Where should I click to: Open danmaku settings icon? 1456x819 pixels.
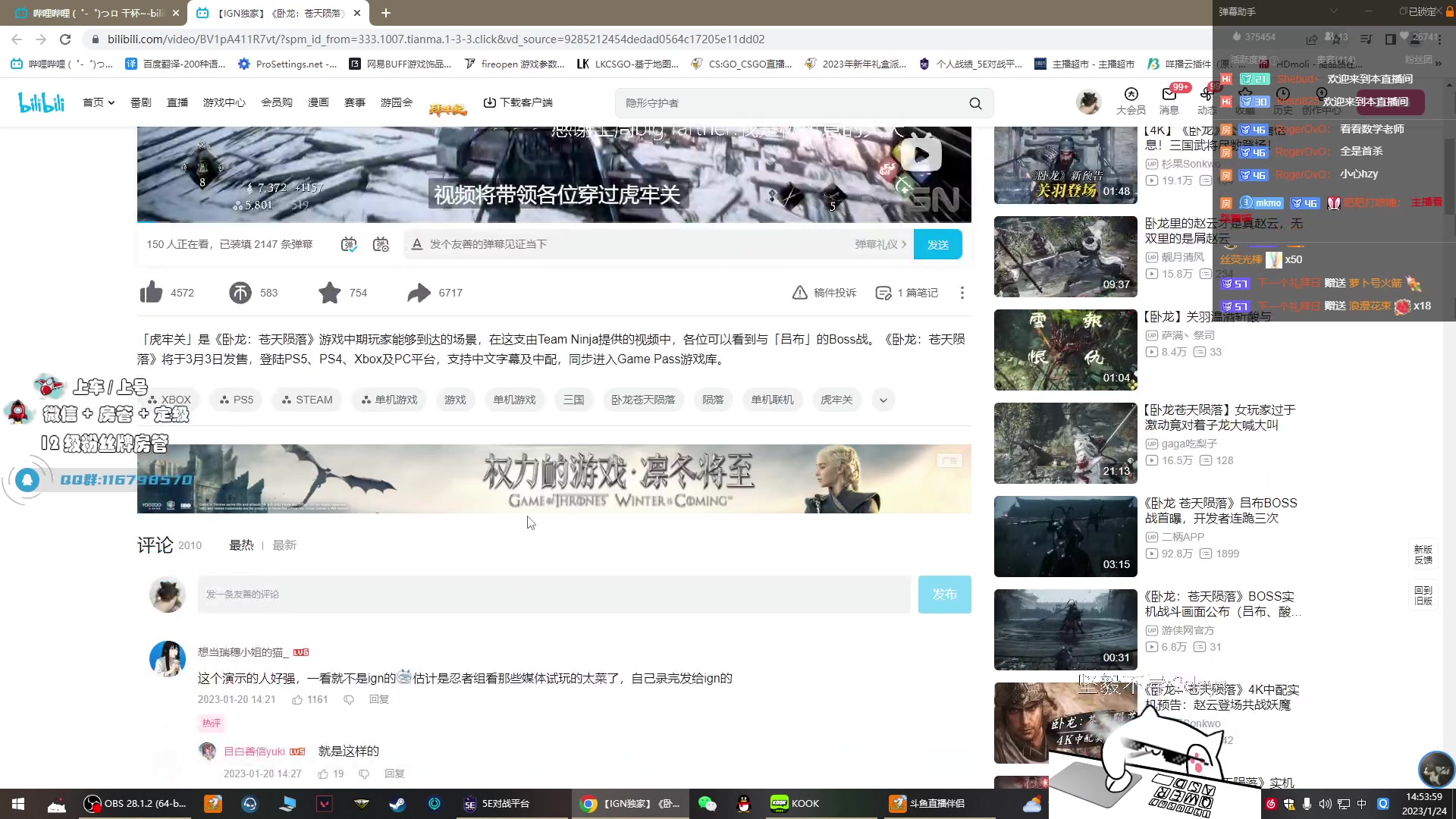[x=381, y=244]
